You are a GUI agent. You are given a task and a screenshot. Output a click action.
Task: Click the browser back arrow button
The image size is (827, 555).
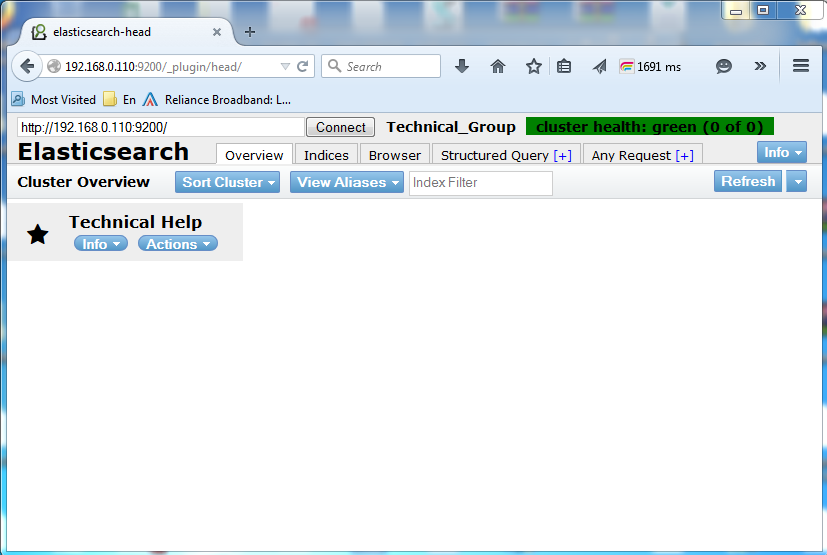(x=27, y=66)
